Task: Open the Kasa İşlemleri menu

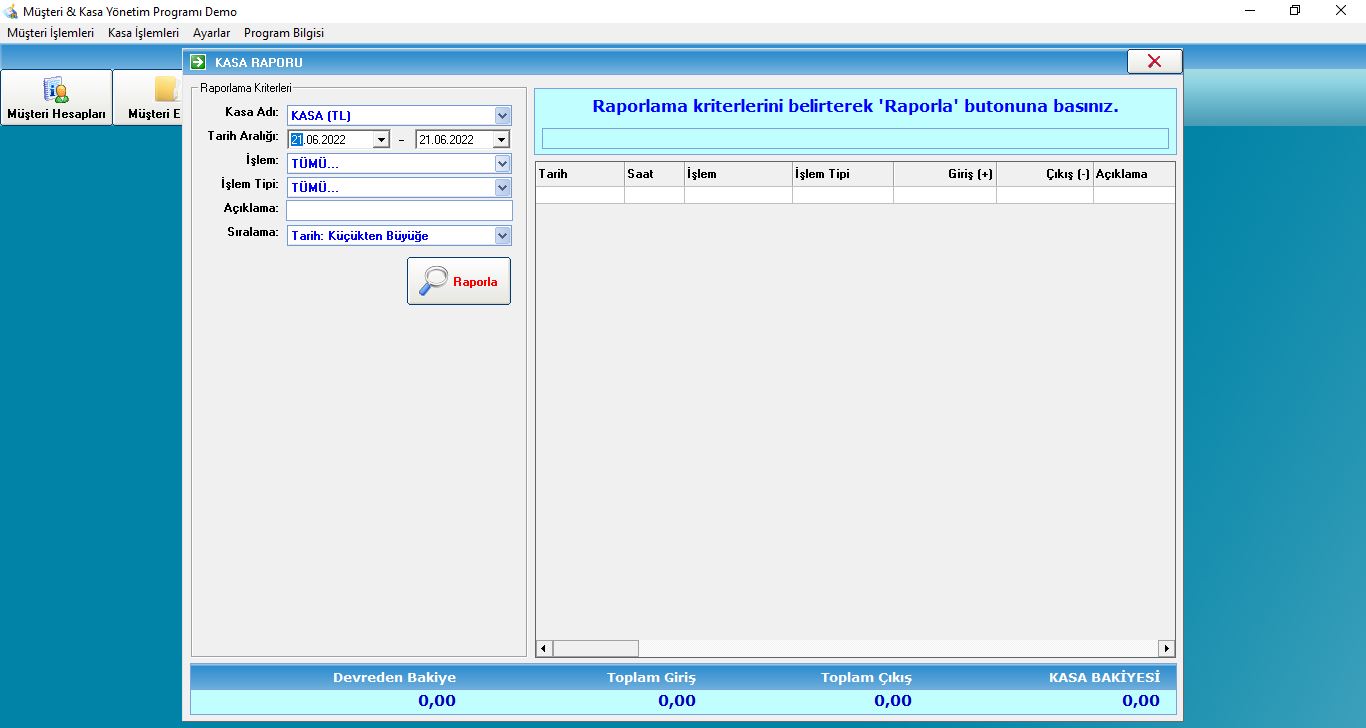Action: pyautogui.click(x=143, y=33)
